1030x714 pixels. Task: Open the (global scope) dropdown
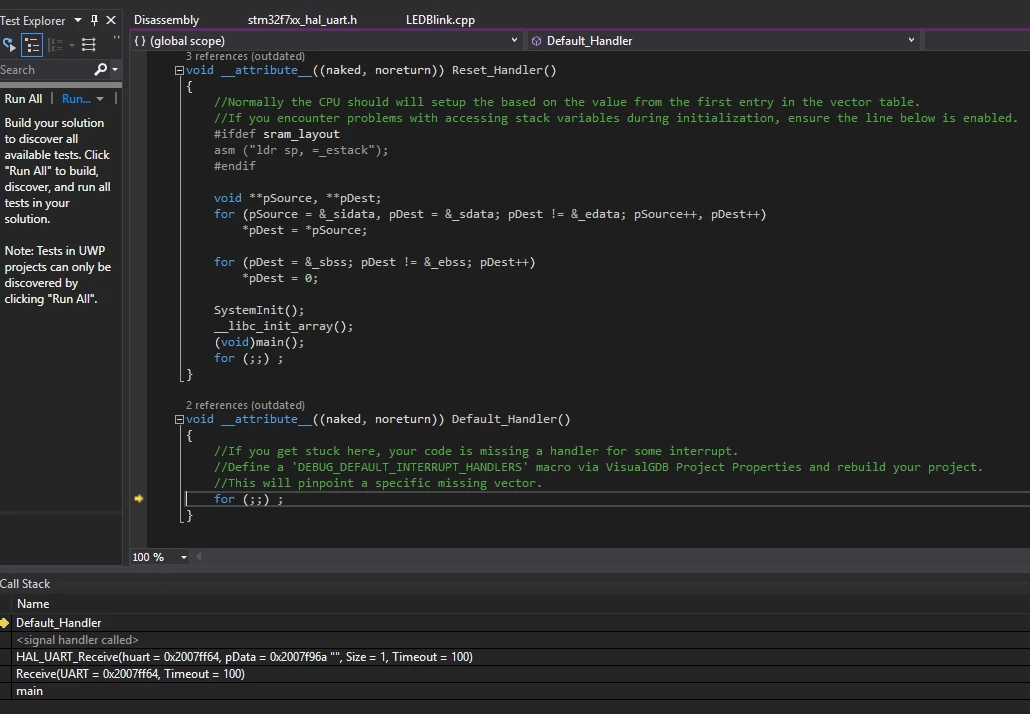coord(326,41)
